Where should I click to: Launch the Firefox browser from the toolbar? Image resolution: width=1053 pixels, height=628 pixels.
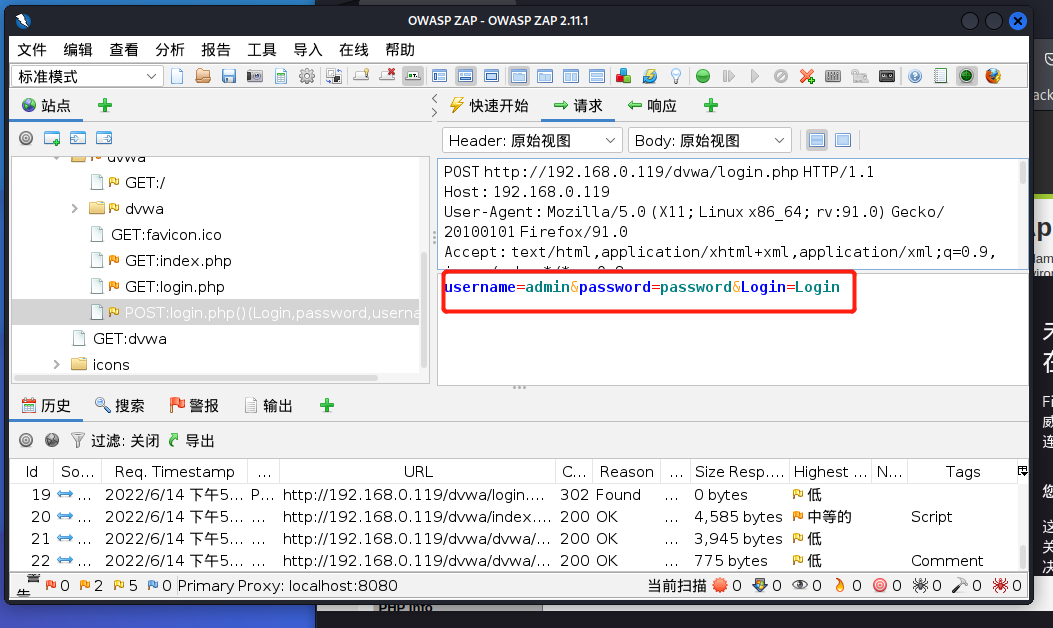tap(993, 77)
